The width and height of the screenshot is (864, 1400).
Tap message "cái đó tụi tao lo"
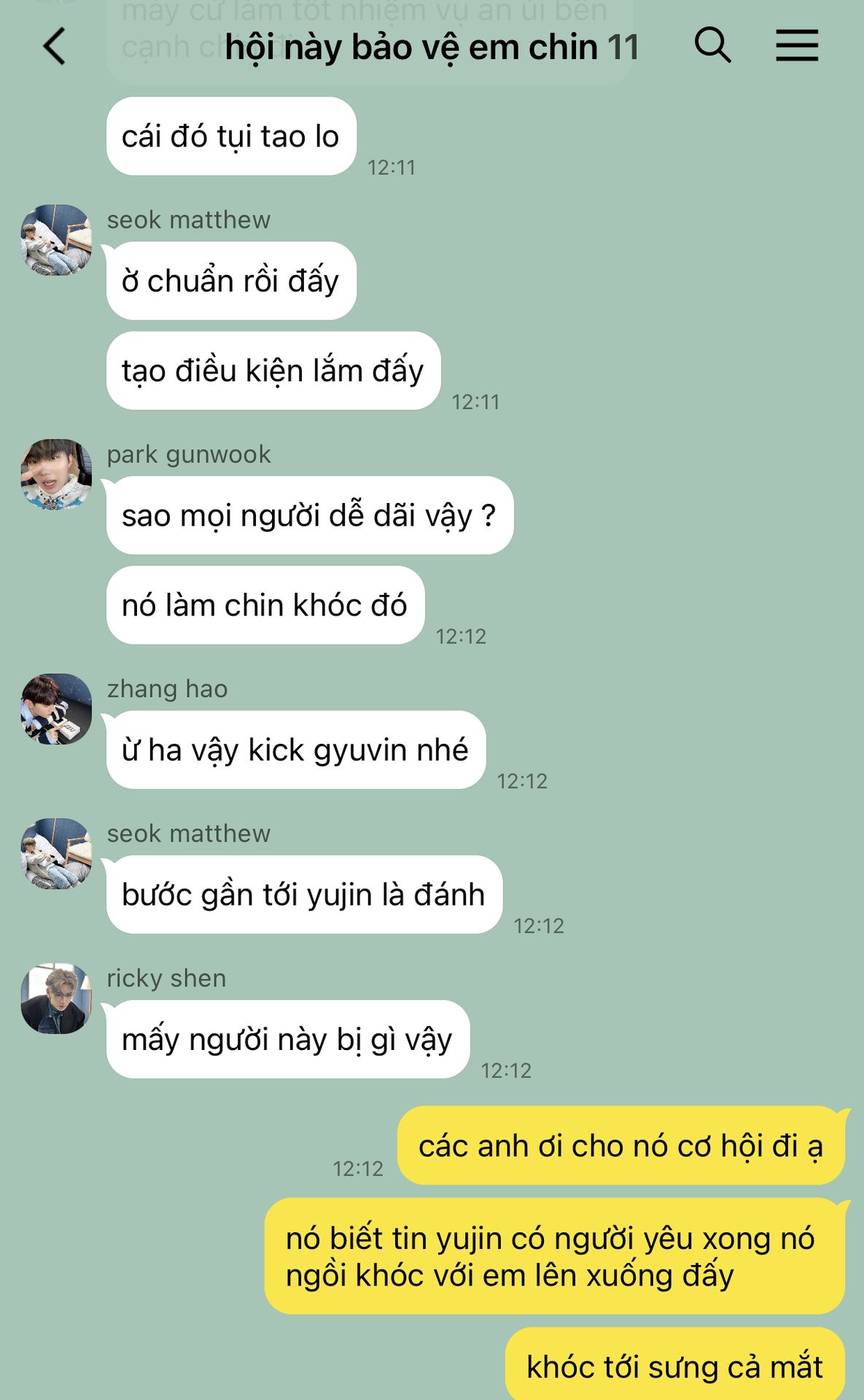pos(231,136)
